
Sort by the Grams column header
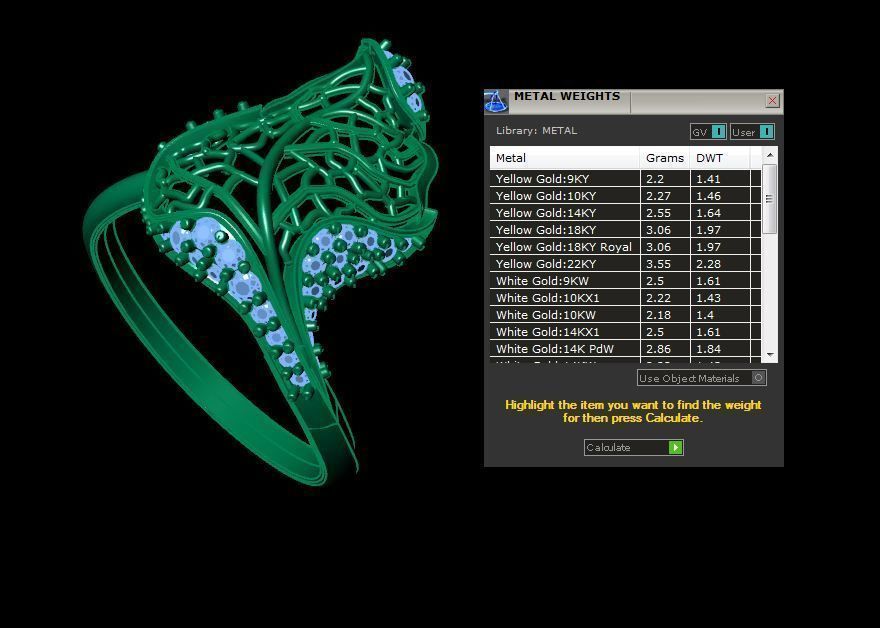[665, 158]
